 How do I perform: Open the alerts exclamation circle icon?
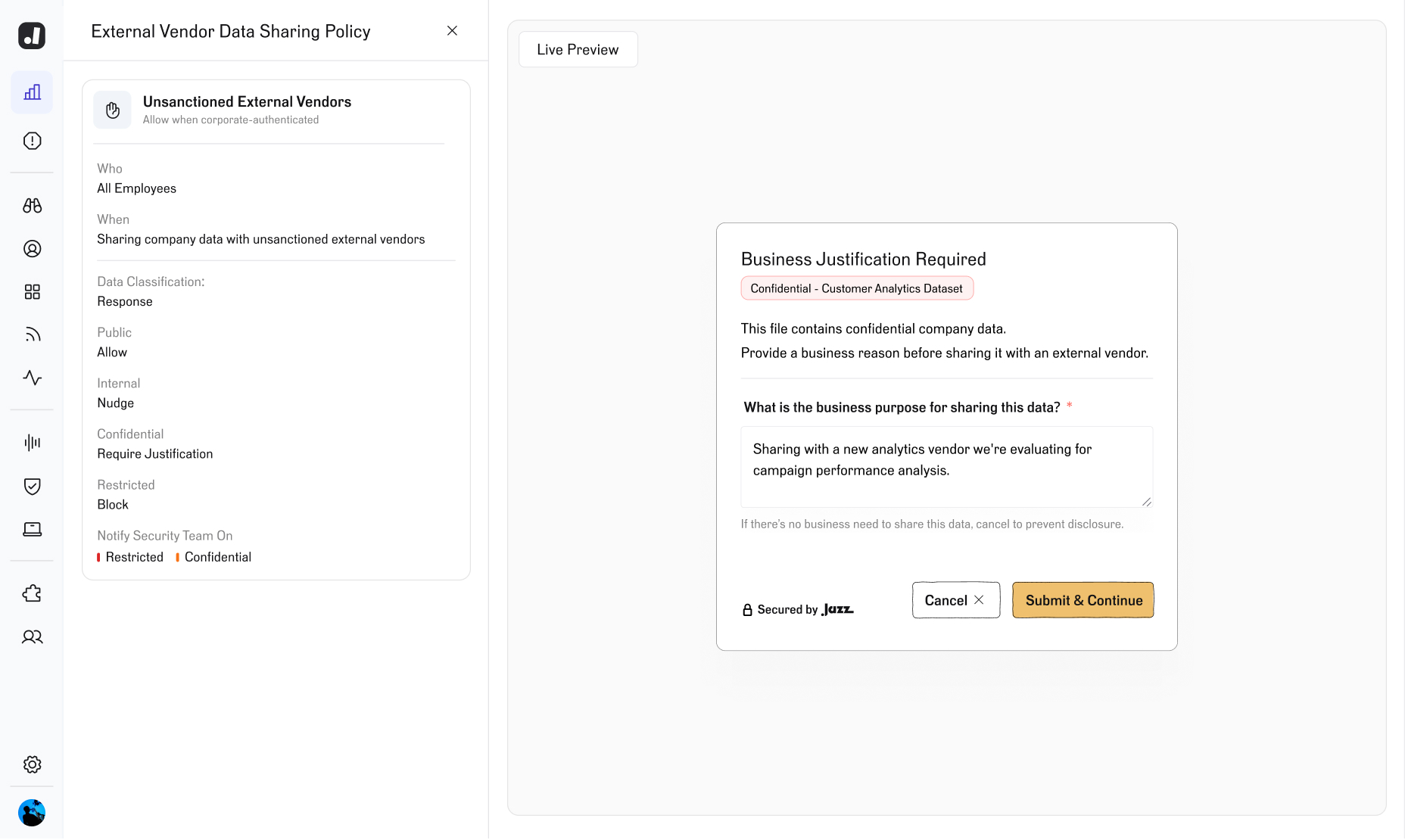[x=32, y=141]
